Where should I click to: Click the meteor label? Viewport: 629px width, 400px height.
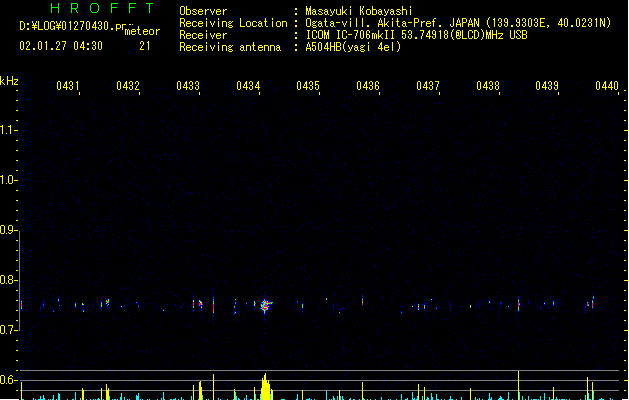[x=142, y=31]
